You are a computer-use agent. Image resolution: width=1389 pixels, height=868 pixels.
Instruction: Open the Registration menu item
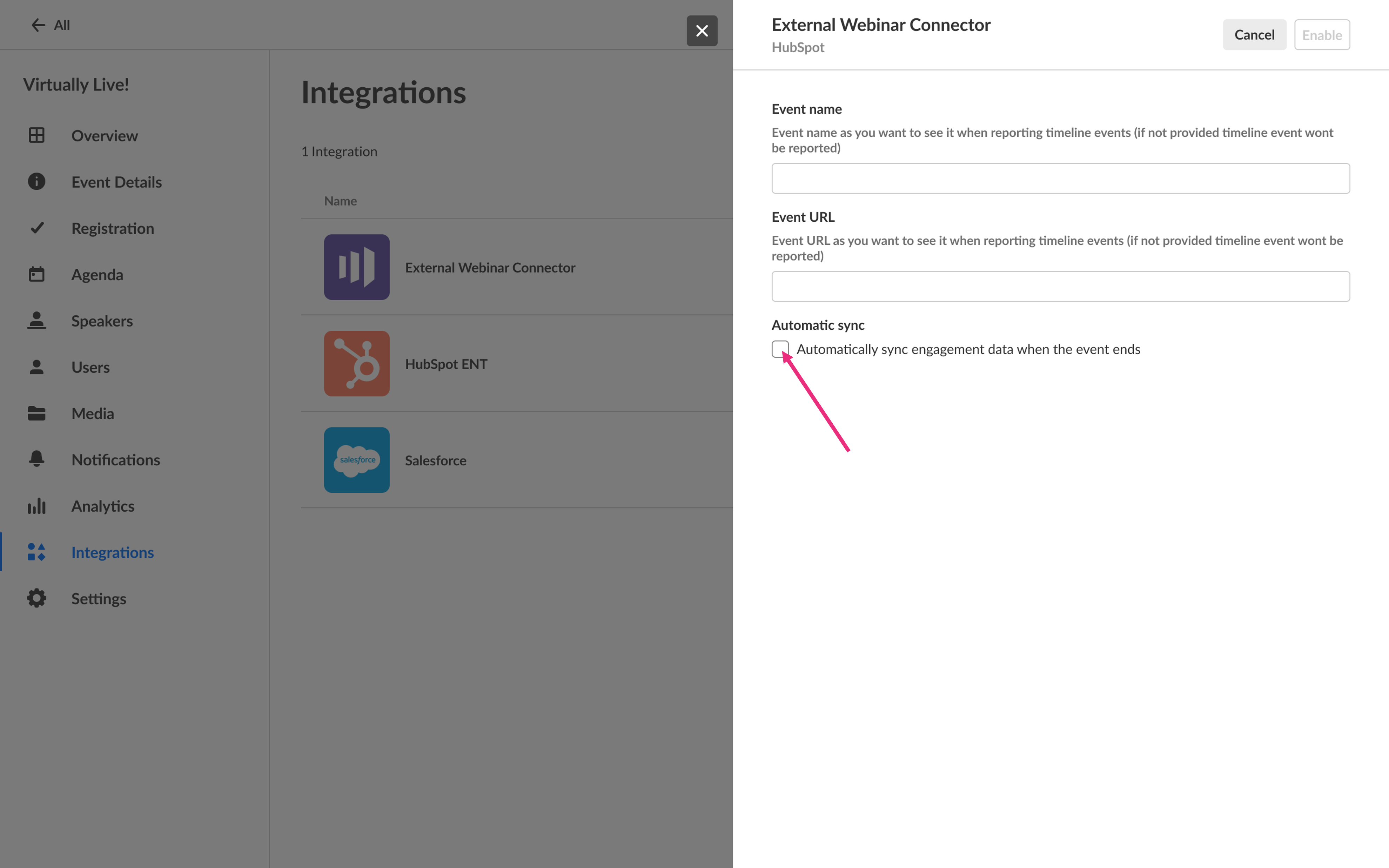tap(113, 228)
